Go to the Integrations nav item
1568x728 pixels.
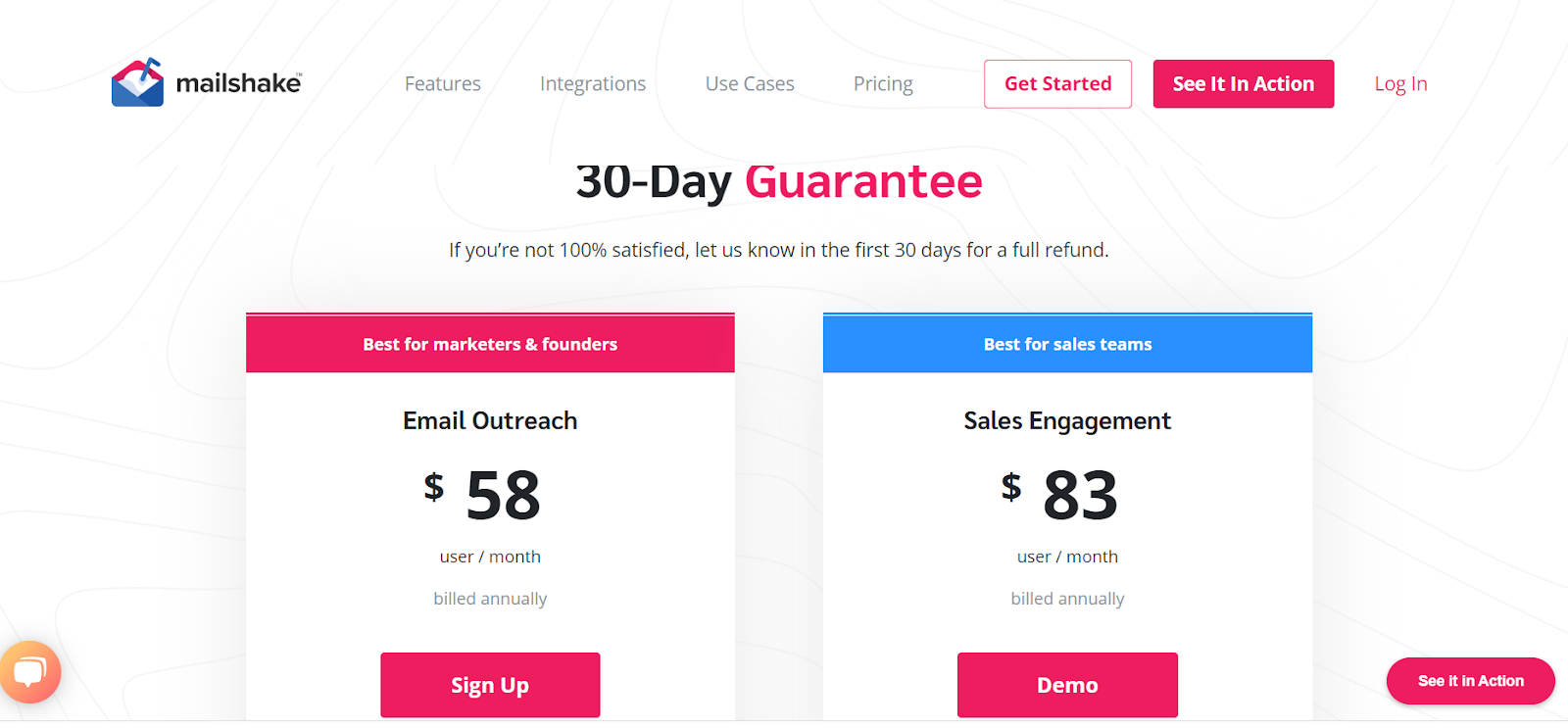593,84
